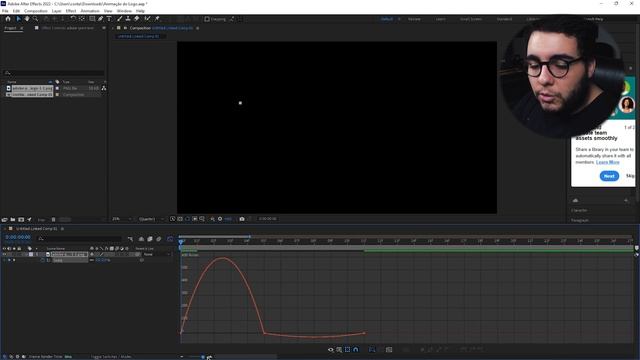
Task: Select the Rectangle shape tool
Action: click(x=92, y=19)
